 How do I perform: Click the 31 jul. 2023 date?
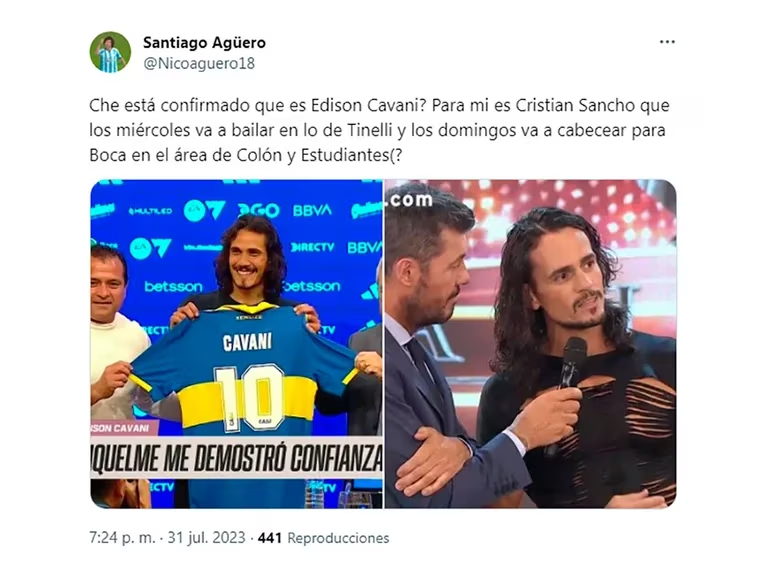coord(206,538)
